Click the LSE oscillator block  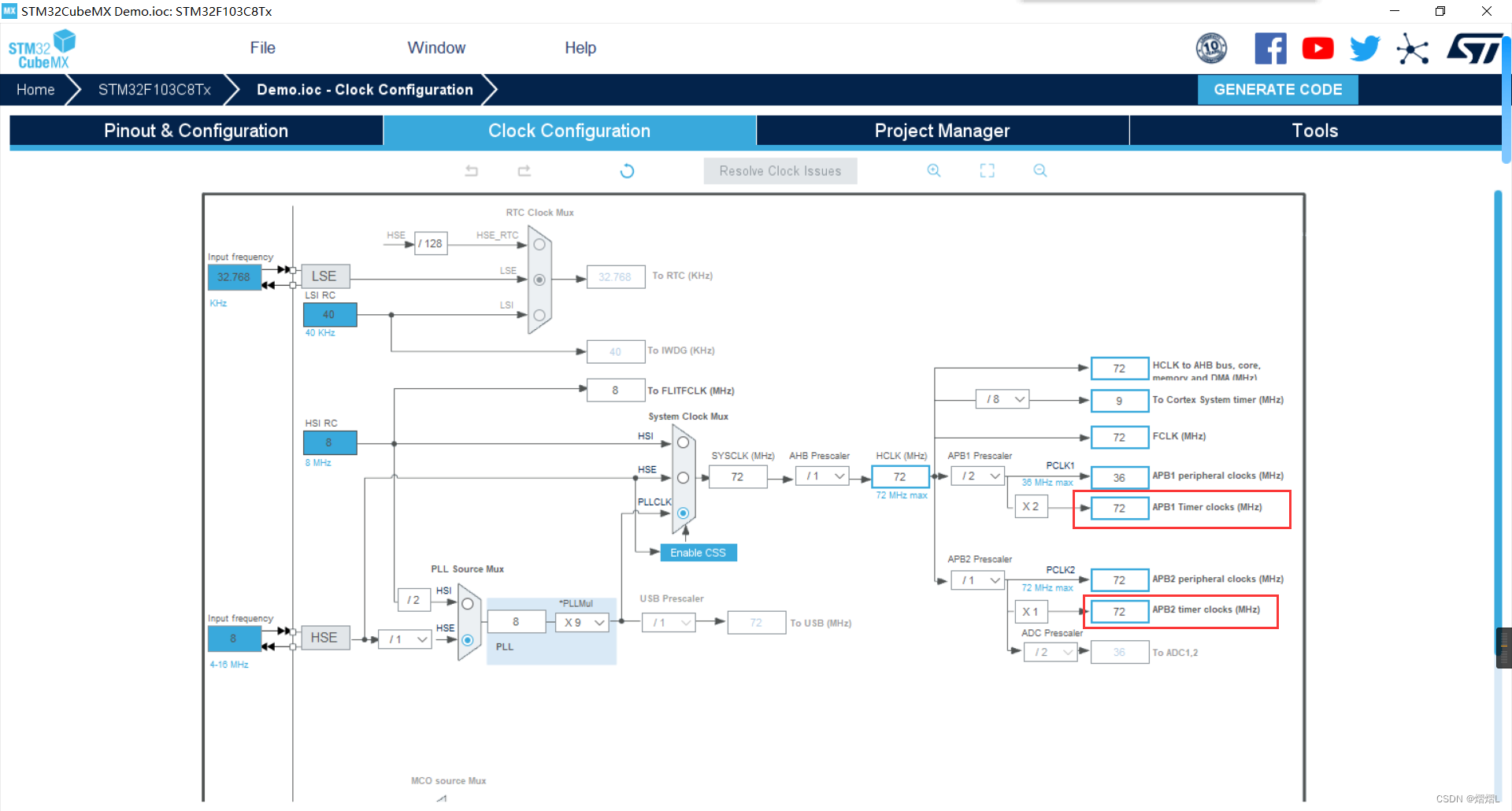(x=324, y=276)
